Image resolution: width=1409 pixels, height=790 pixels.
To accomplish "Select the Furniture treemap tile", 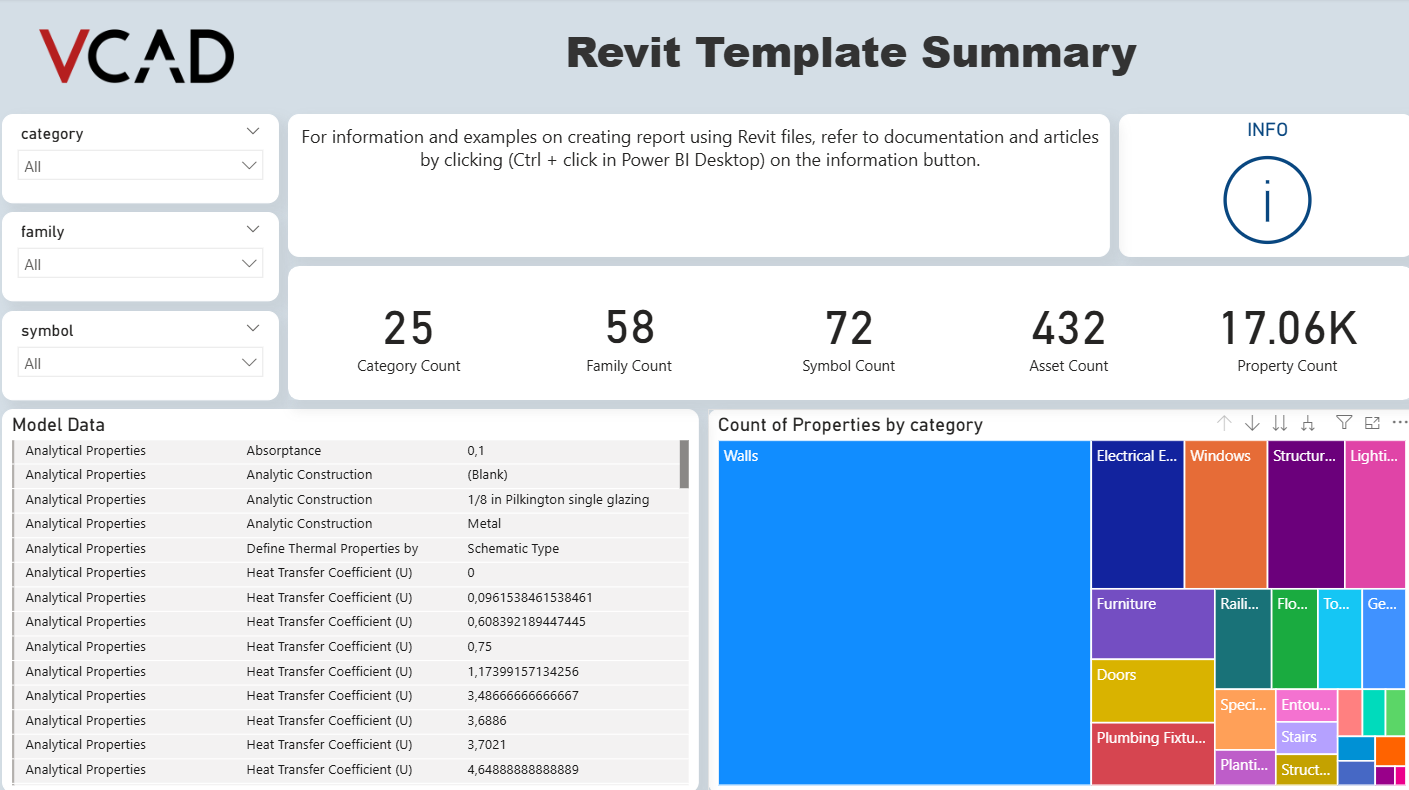I will [1153, 624].
